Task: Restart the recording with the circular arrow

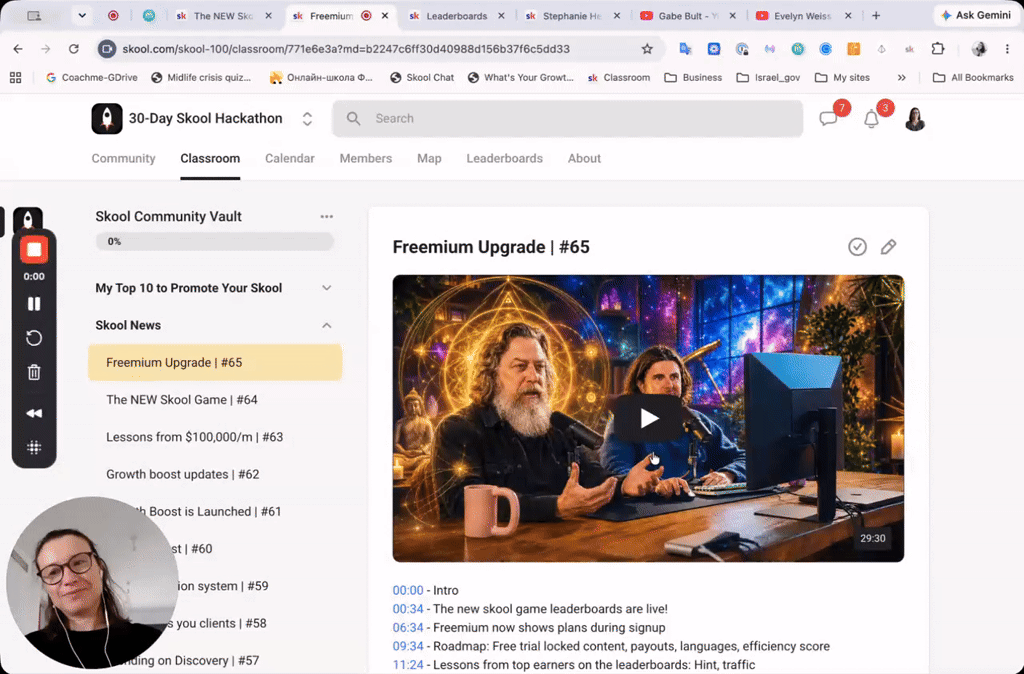Action: coord(34,338)
